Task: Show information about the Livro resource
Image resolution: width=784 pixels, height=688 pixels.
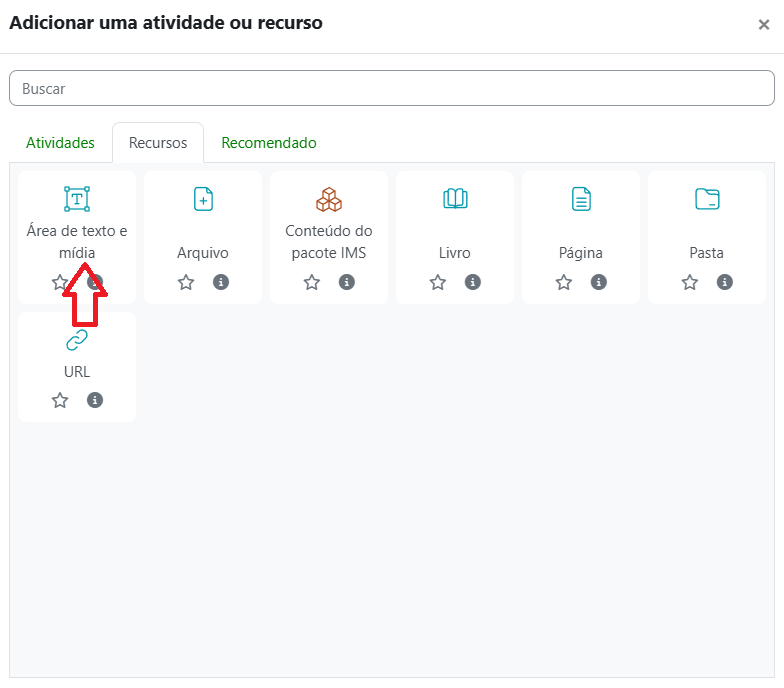Action: [x=473, y=283]
